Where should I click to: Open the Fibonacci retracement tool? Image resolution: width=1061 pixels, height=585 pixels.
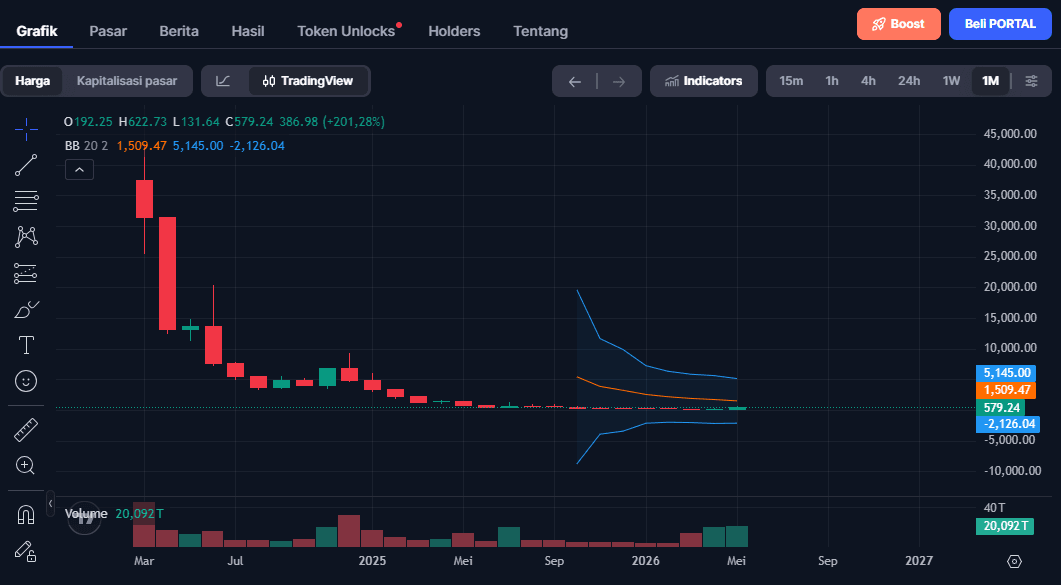point(26,201)
